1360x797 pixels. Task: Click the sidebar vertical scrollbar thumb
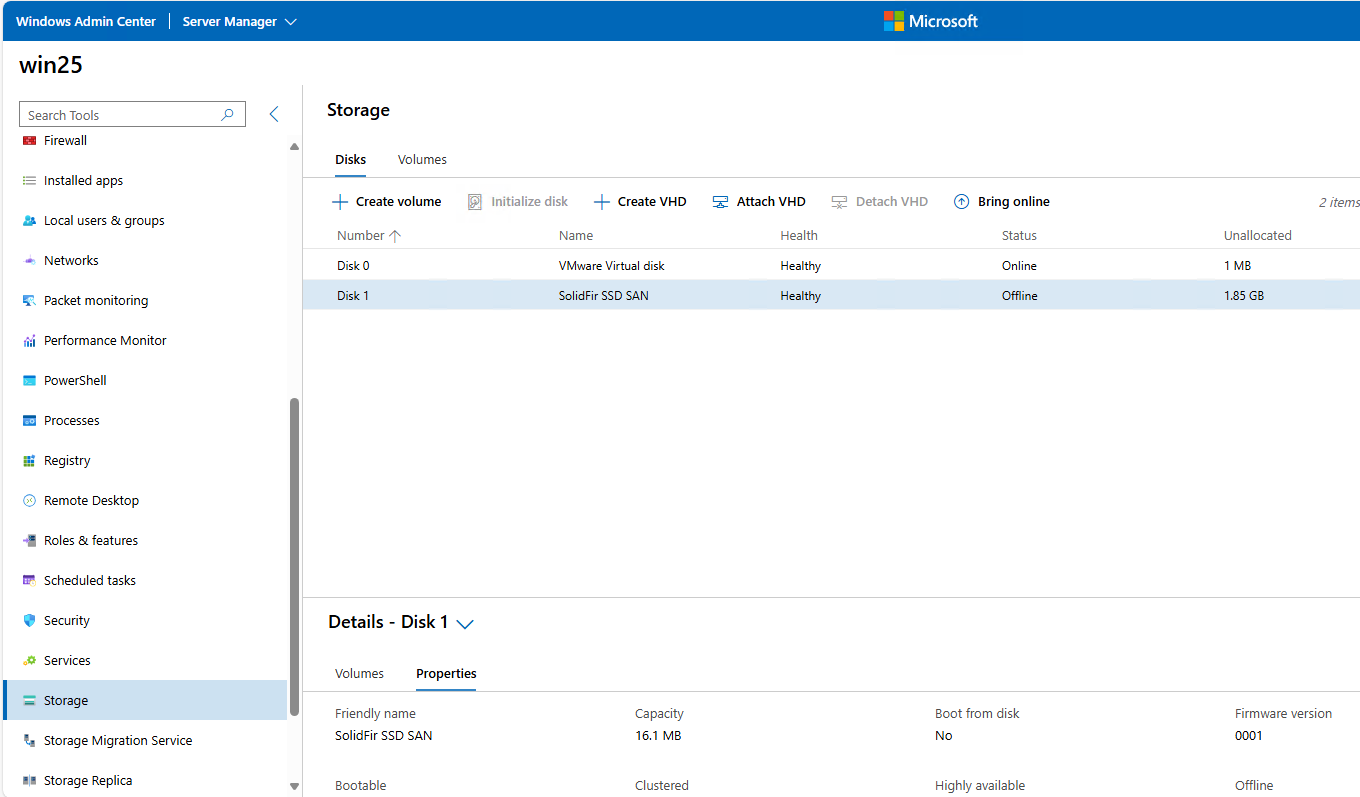[x=294, y=557]
